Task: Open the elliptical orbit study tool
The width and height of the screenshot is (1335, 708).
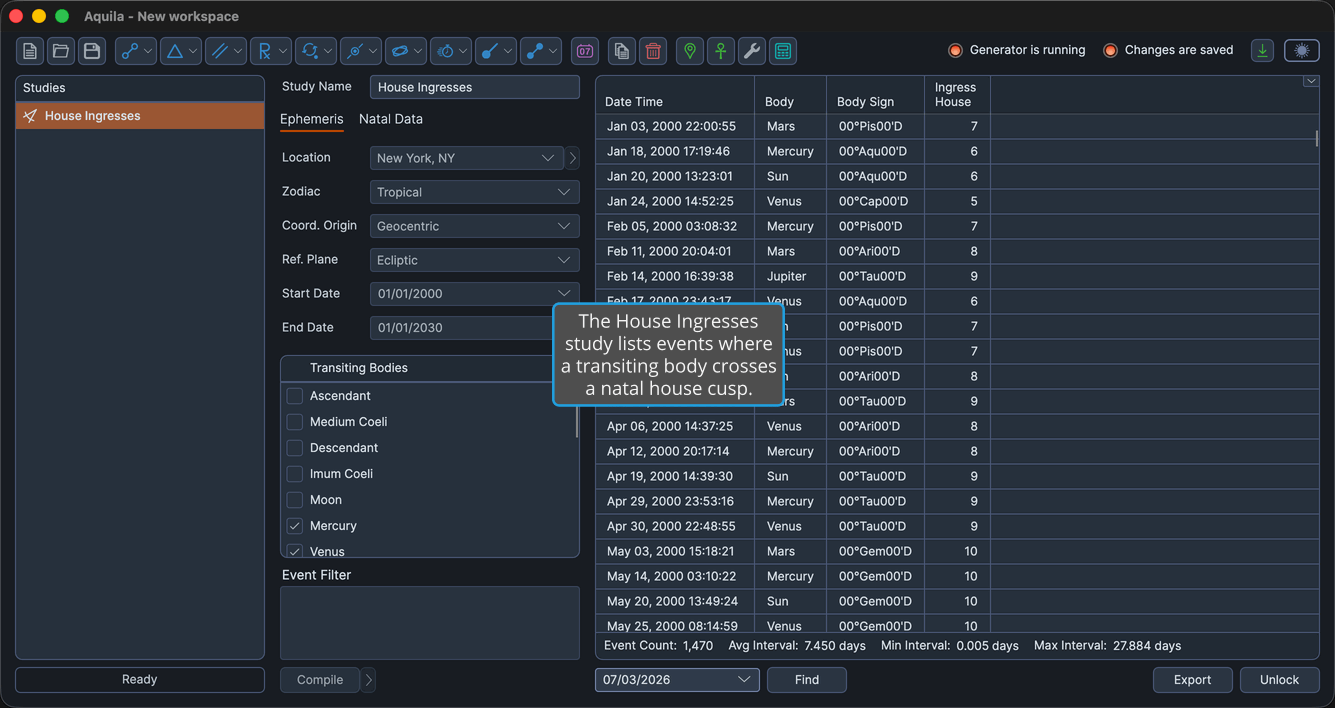Action: point(406,51)
